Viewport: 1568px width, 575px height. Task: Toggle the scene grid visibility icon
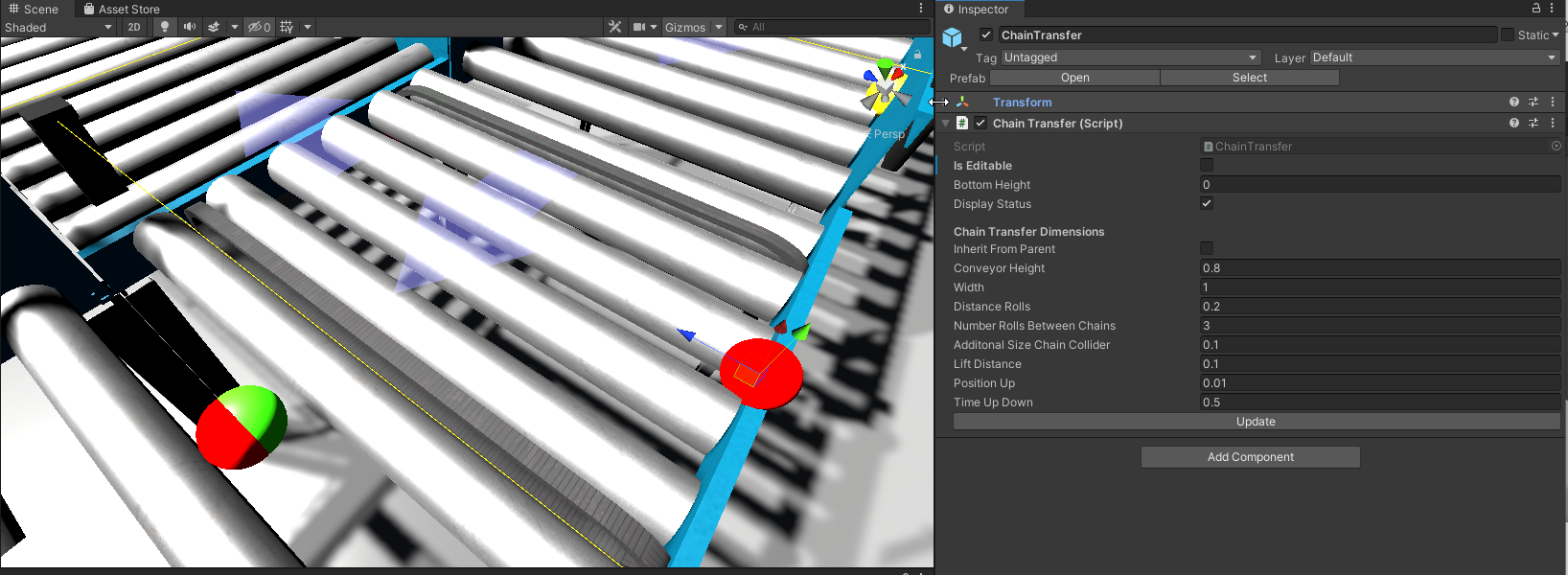pyautogui.click(x=287, y=27)
